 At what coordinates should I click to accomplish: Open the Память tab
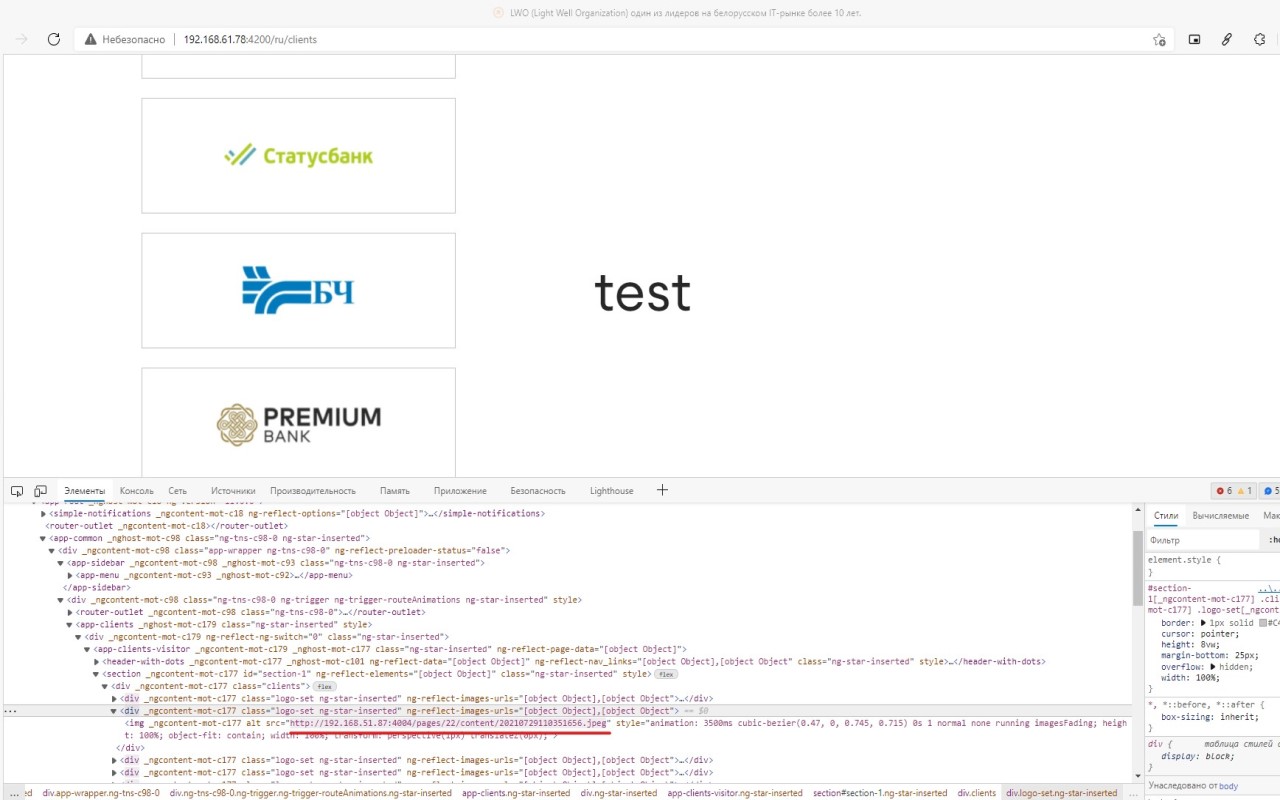pos(395,491)
